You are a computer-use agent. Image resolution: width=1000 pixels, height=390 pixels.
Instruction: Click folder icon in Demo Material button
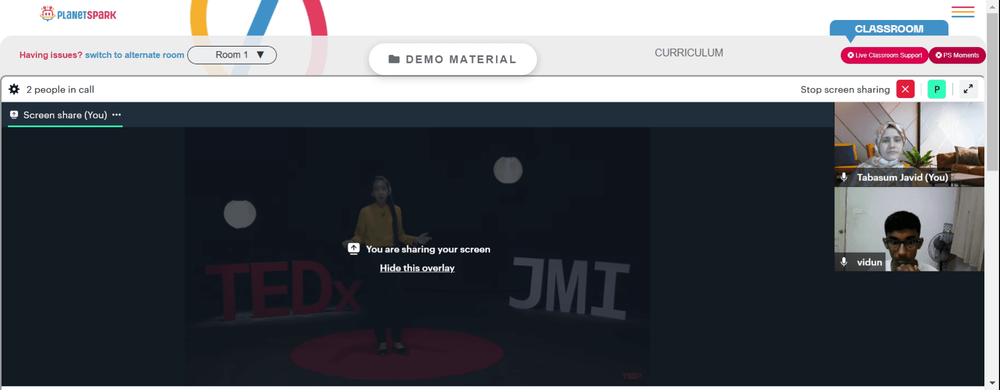(x=394, y=59)
